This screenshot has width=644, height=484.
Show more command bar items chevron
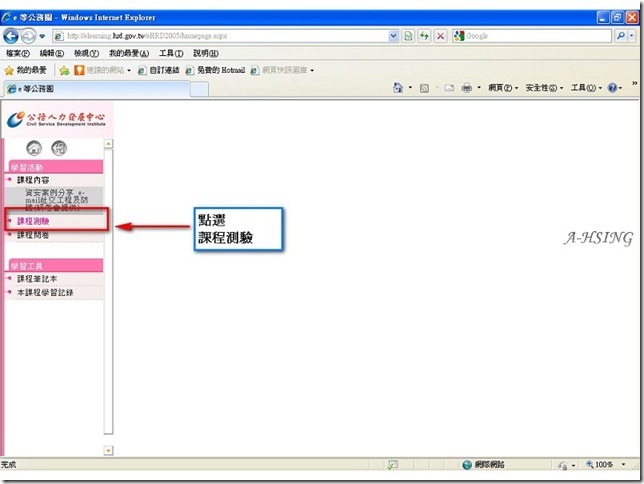634,83
